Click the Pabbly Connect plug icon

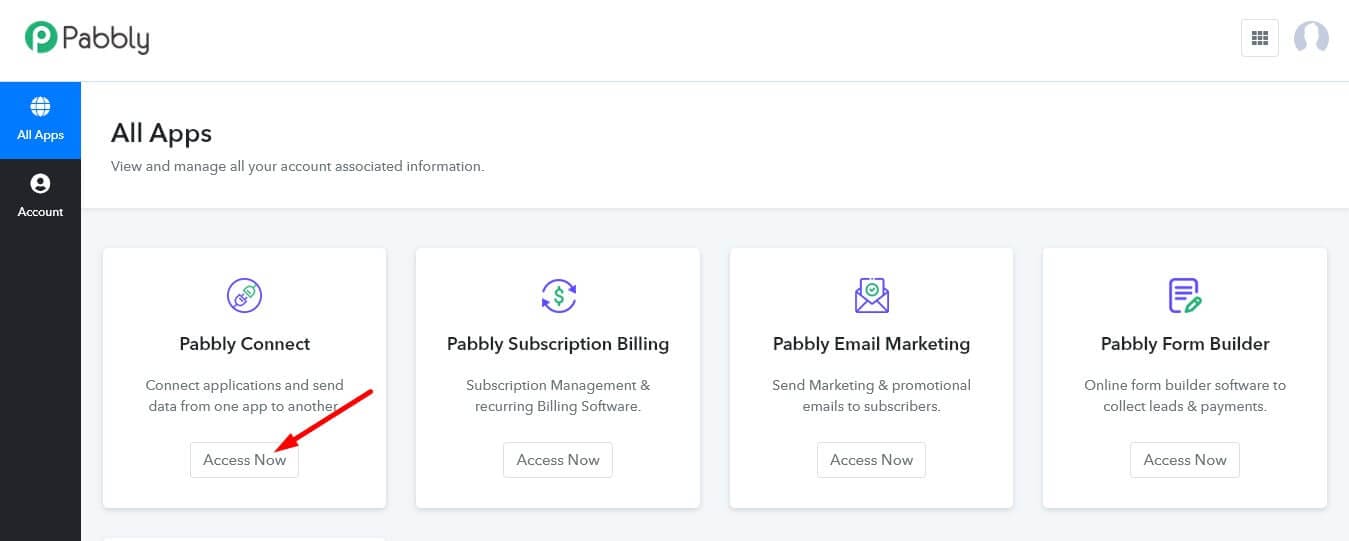[244, 295]
